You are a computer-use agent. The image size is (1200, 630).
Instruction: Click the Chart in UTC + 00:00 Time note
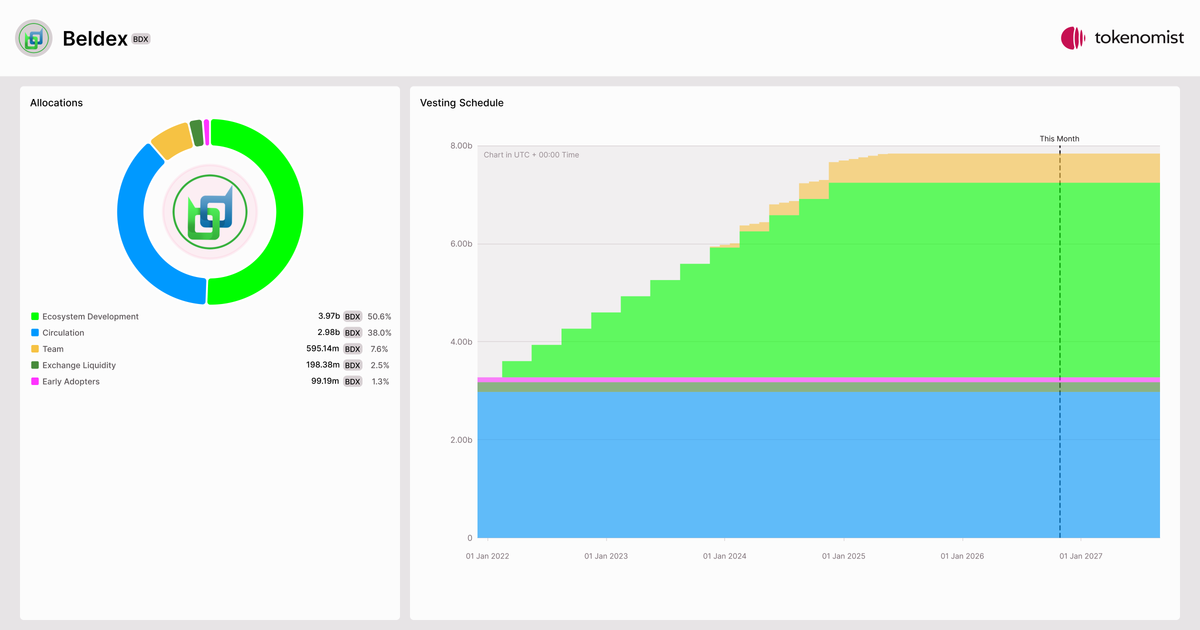click(x=531, y=155)
